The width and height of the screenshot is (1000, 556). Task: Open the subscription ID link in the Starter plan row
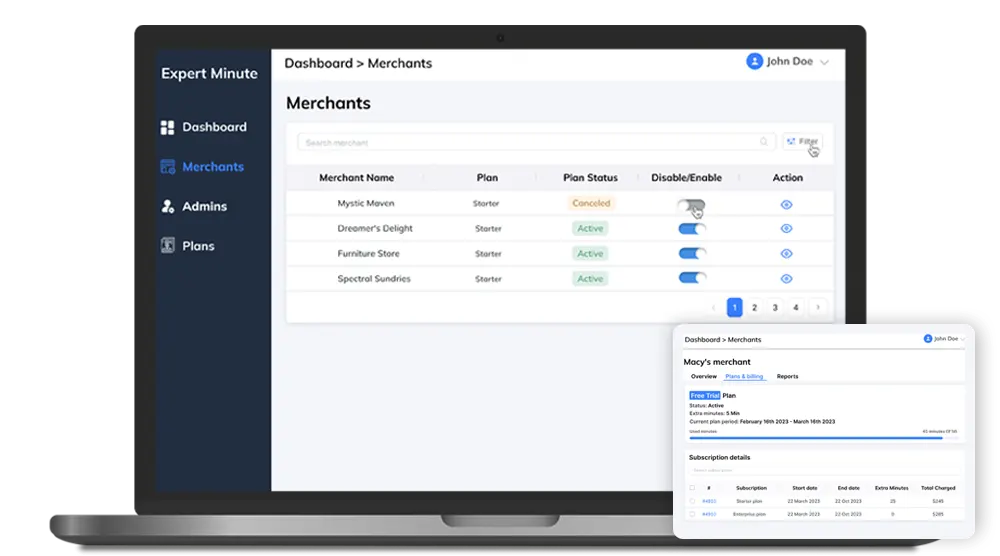pos(709,501)
